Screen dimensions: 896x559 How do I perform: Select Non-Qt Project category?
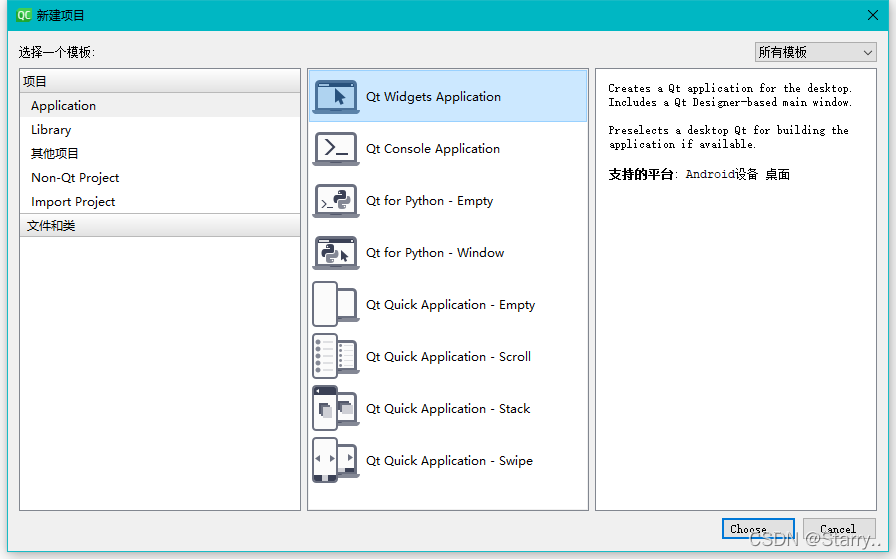click(x=159, y=178)
